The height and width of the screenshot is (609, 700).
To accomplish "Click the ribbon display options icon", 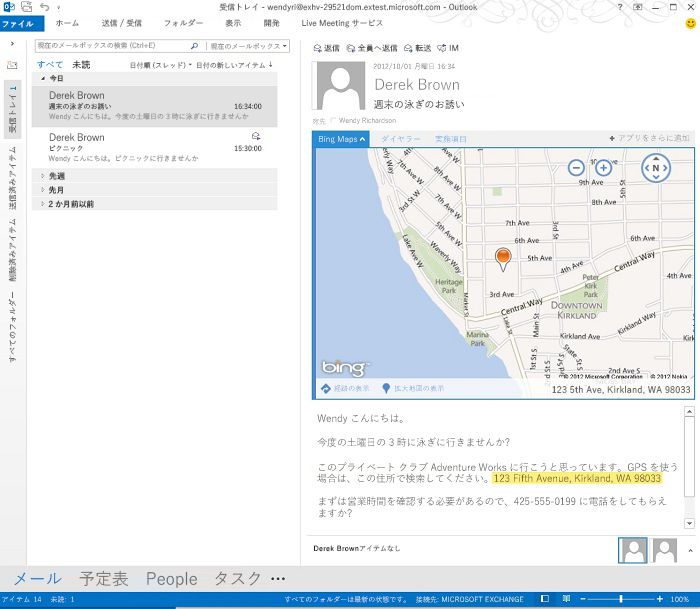I will pyautogui.click(x=638, y=7).
